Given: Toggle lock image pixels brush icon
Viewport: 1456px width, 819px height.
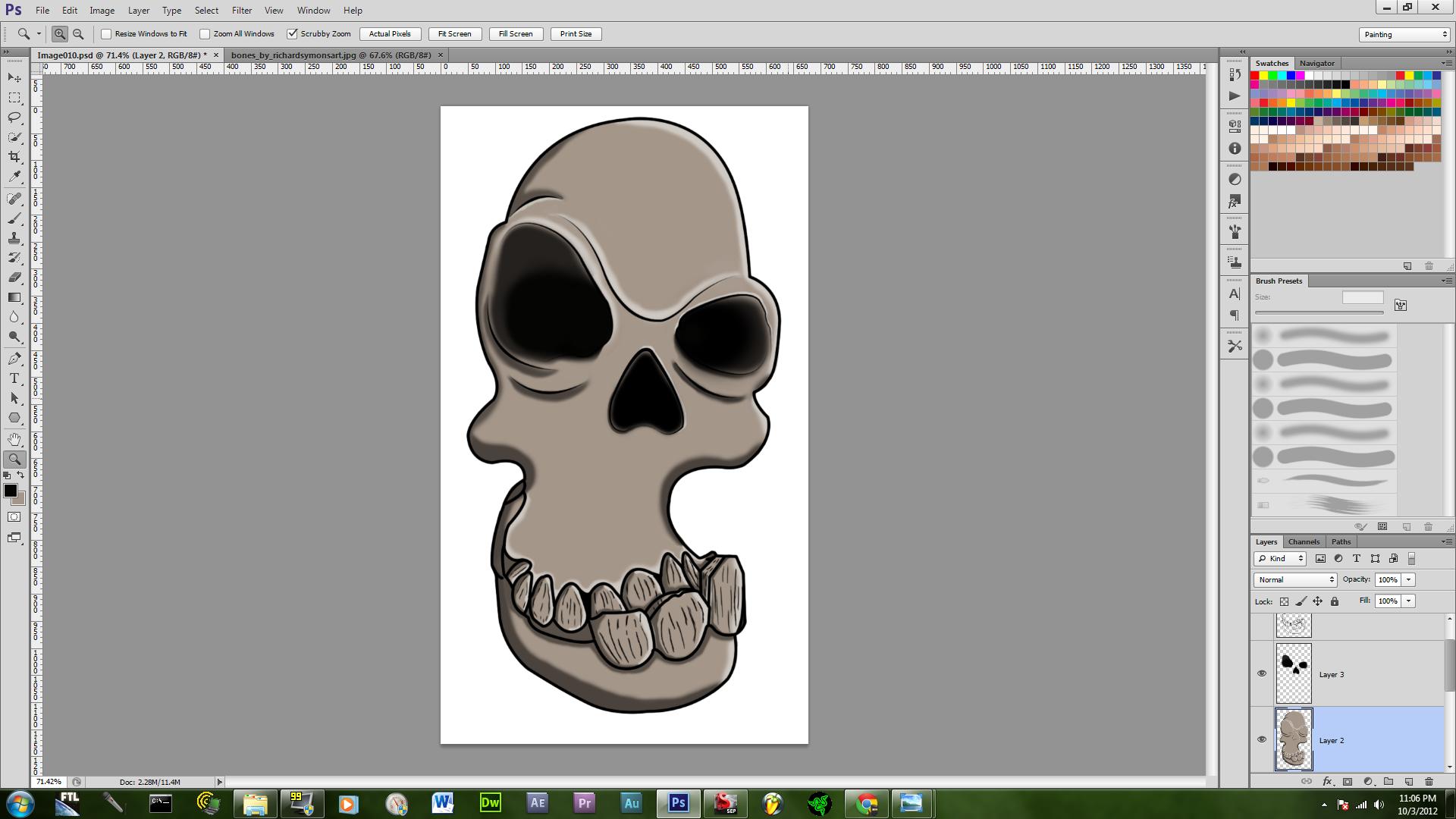Looking at the screenshot, I should (1301, 601).
